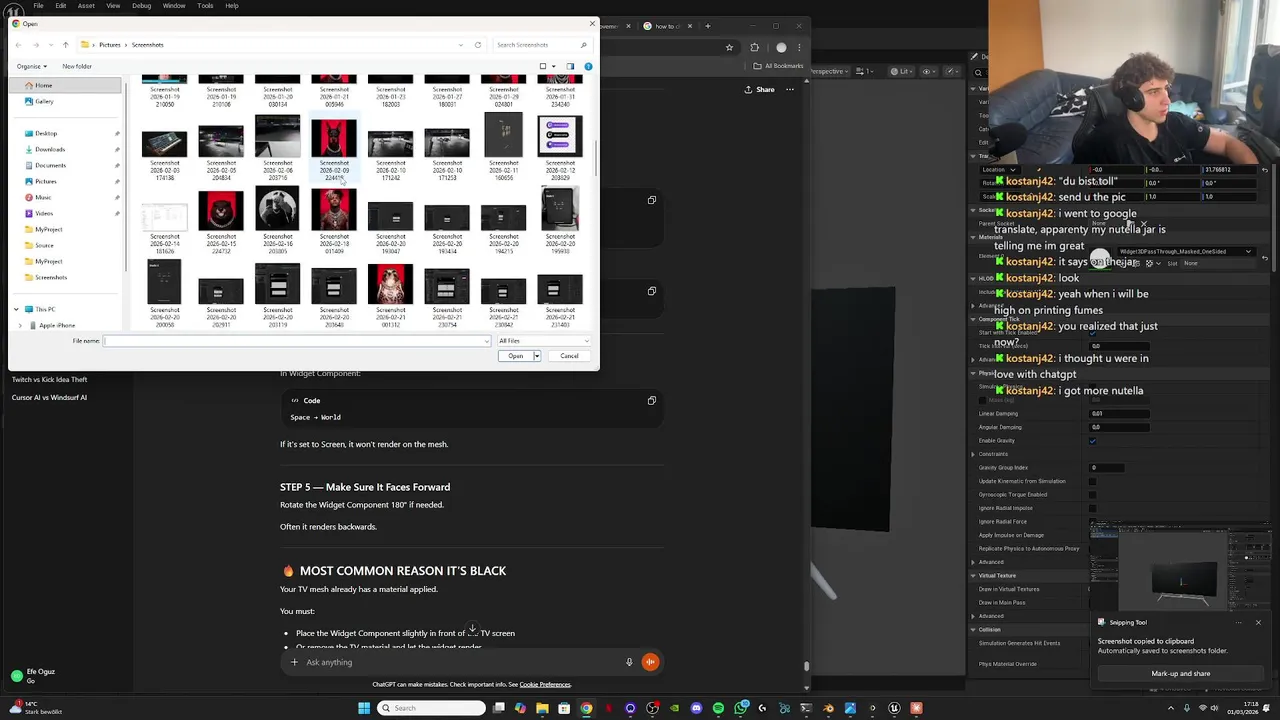Collapse the This PC tree node
The height and width of the screenshot is (720, 1280).
(x=16, y=309)
